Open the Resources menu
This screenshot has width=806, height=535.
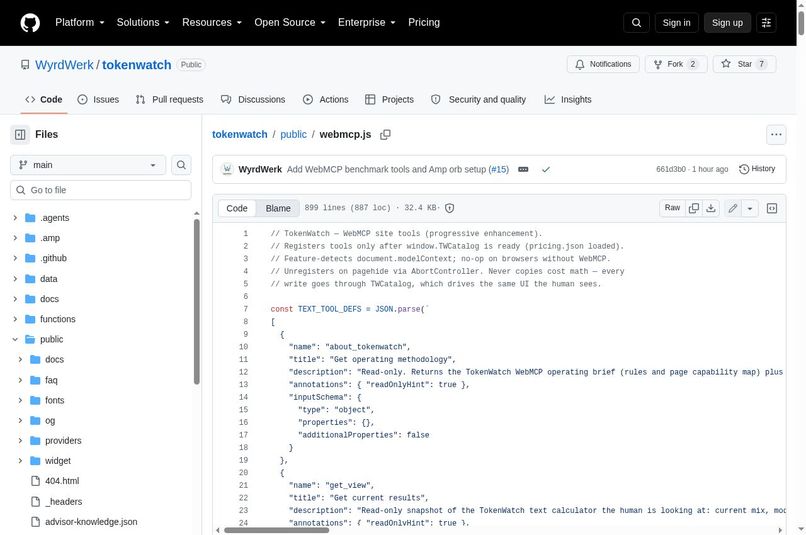click(212, 23)
